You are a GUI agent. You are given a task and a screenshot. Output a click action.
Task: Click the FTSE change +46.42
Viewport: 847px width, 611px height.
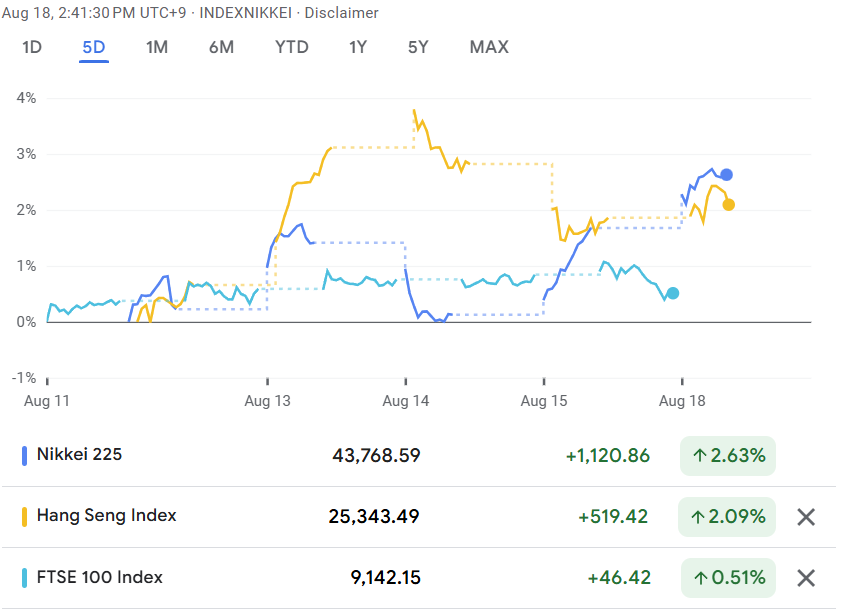pyautogui.click(x=619, y=578)
